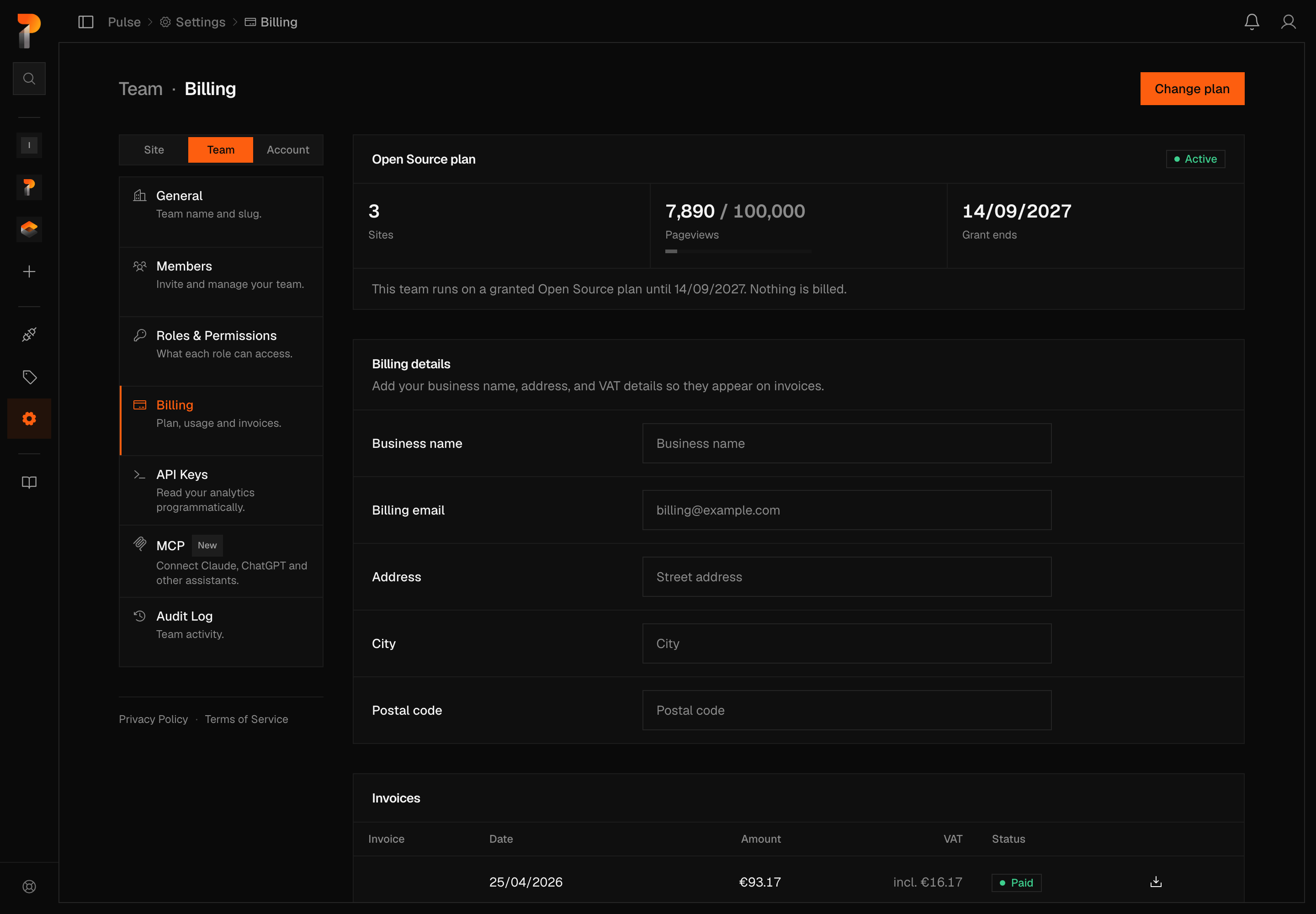Focus the Street address input field
The height and width of the screenshot is (914, 1316).
click(847, 577)
